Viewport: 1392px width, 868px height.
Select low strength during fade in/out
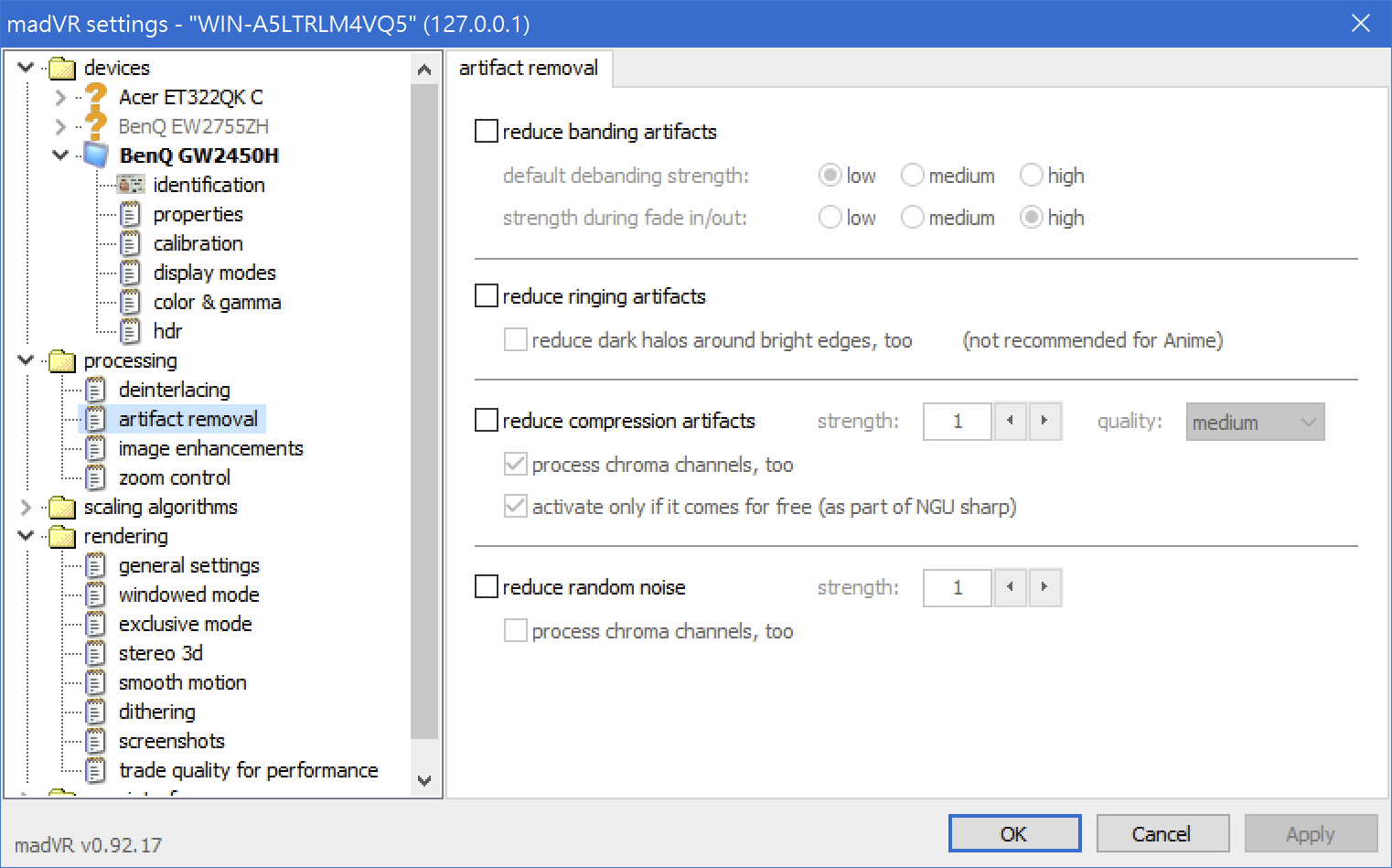830,217
